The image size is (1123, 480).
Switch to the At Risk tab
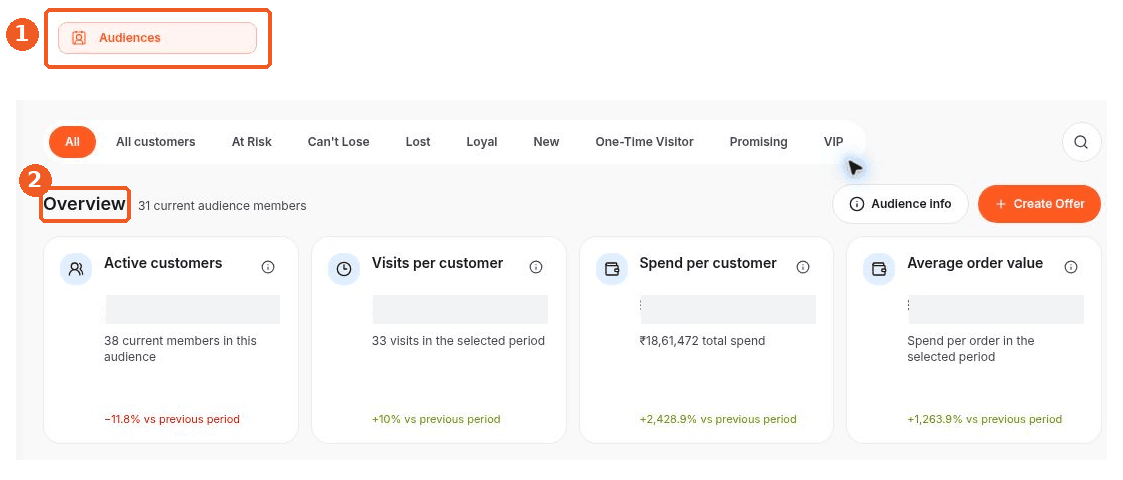(x=251, y=142)
